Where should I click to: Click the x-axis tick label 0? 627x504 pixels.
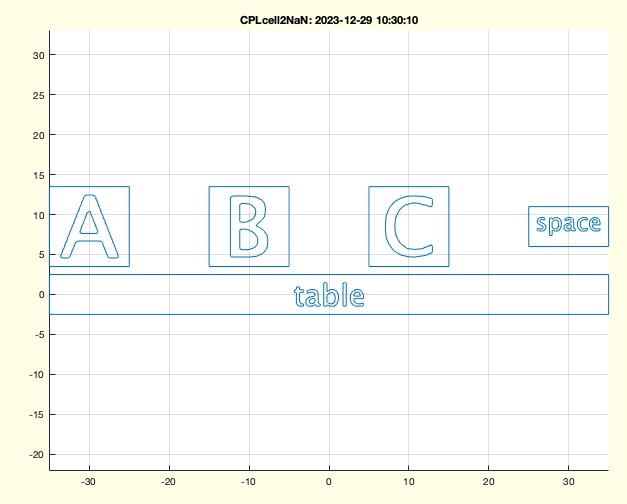coord(329,481)
